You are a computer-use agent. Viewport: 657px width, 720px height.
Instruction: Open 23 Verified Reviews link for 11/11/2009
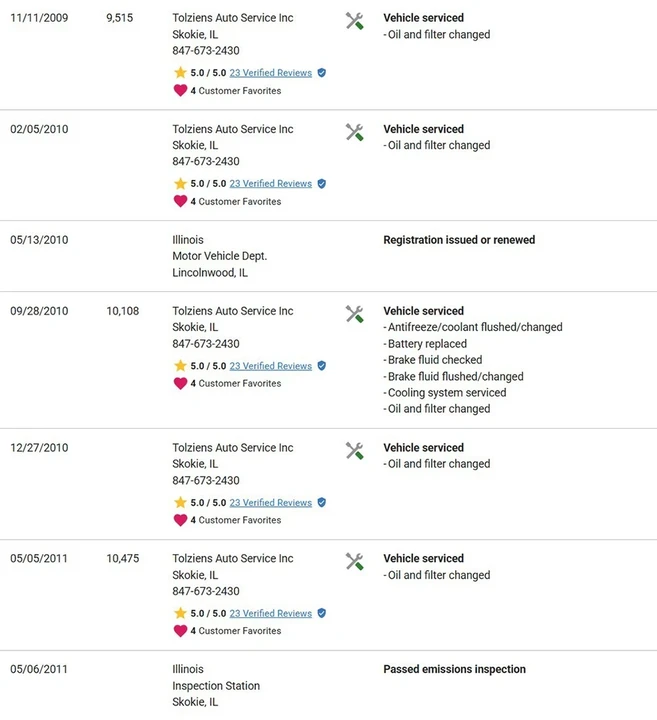coord(270,73)
